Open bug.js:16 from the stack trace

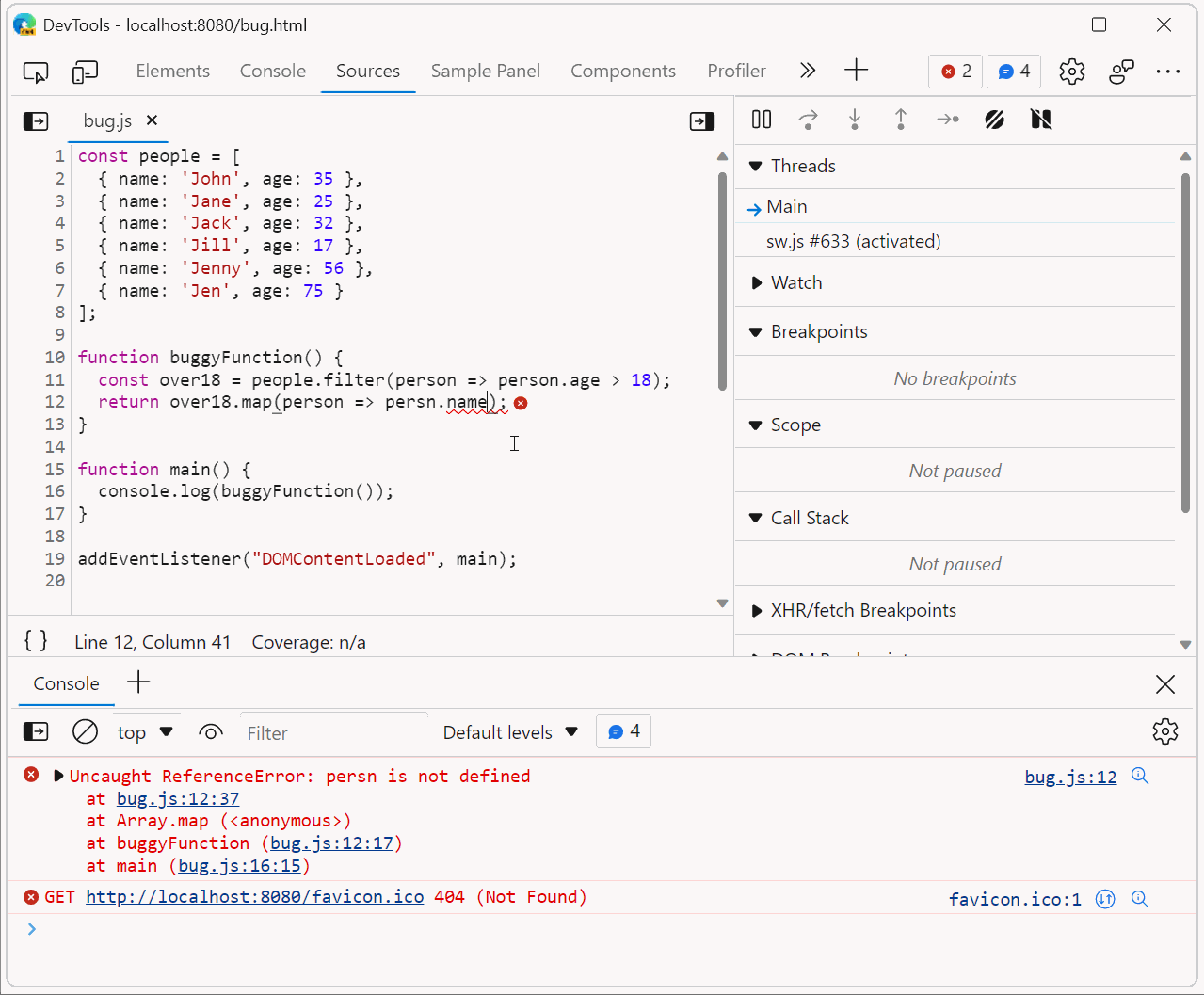click(x=240, y=865)
